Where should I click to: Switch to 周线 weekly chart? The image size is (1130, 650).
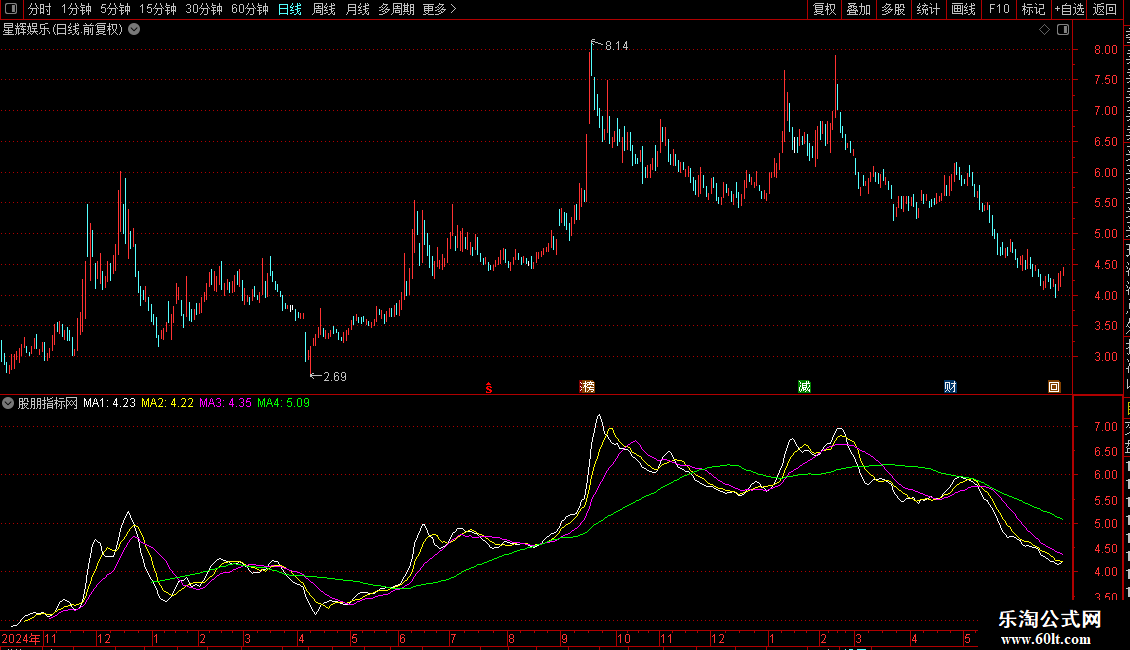[324, 9]
